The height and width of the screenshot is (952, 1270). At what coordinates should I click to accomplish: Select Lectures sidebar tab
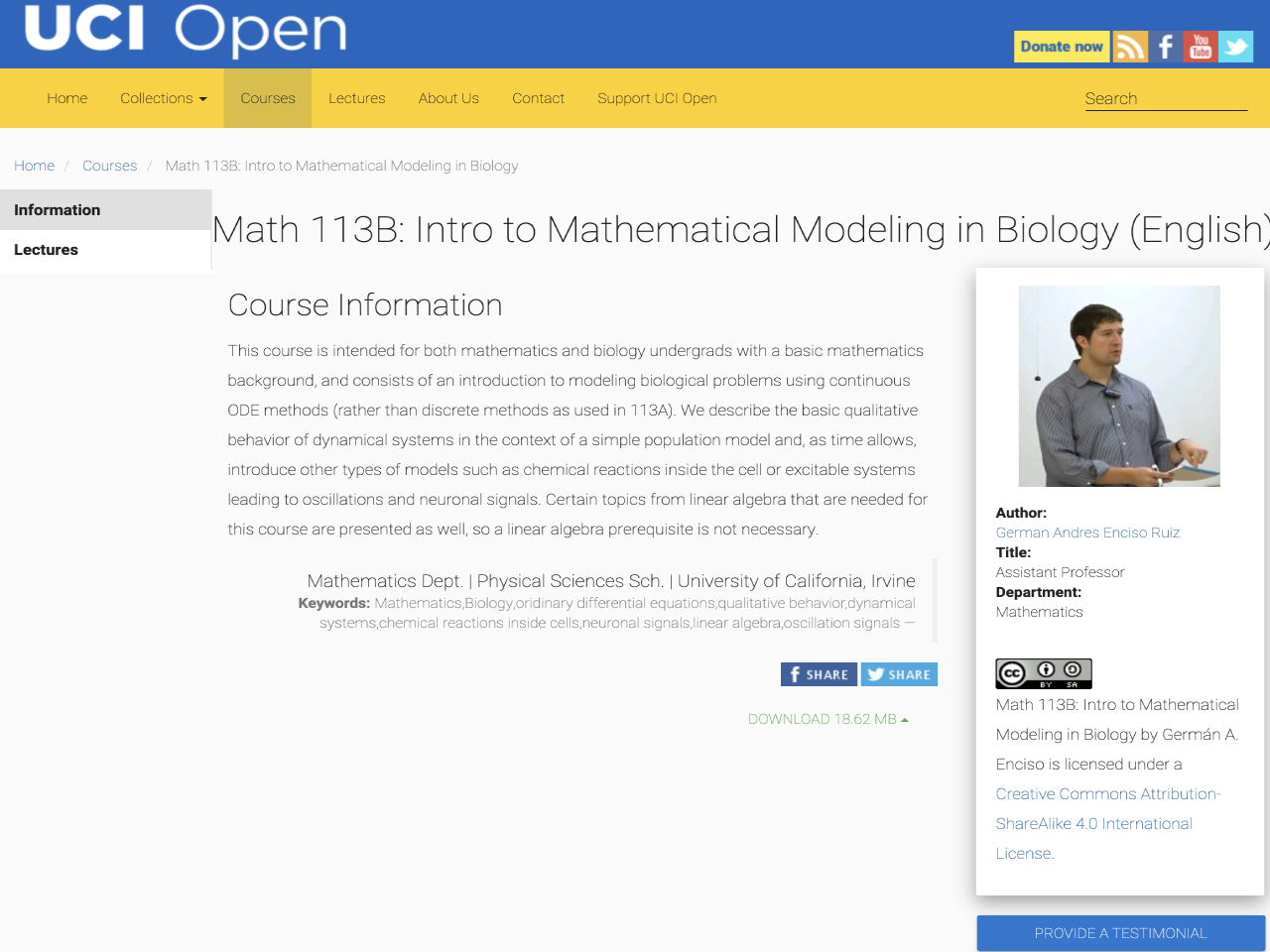pyautogui.click(x=105, y=250)
